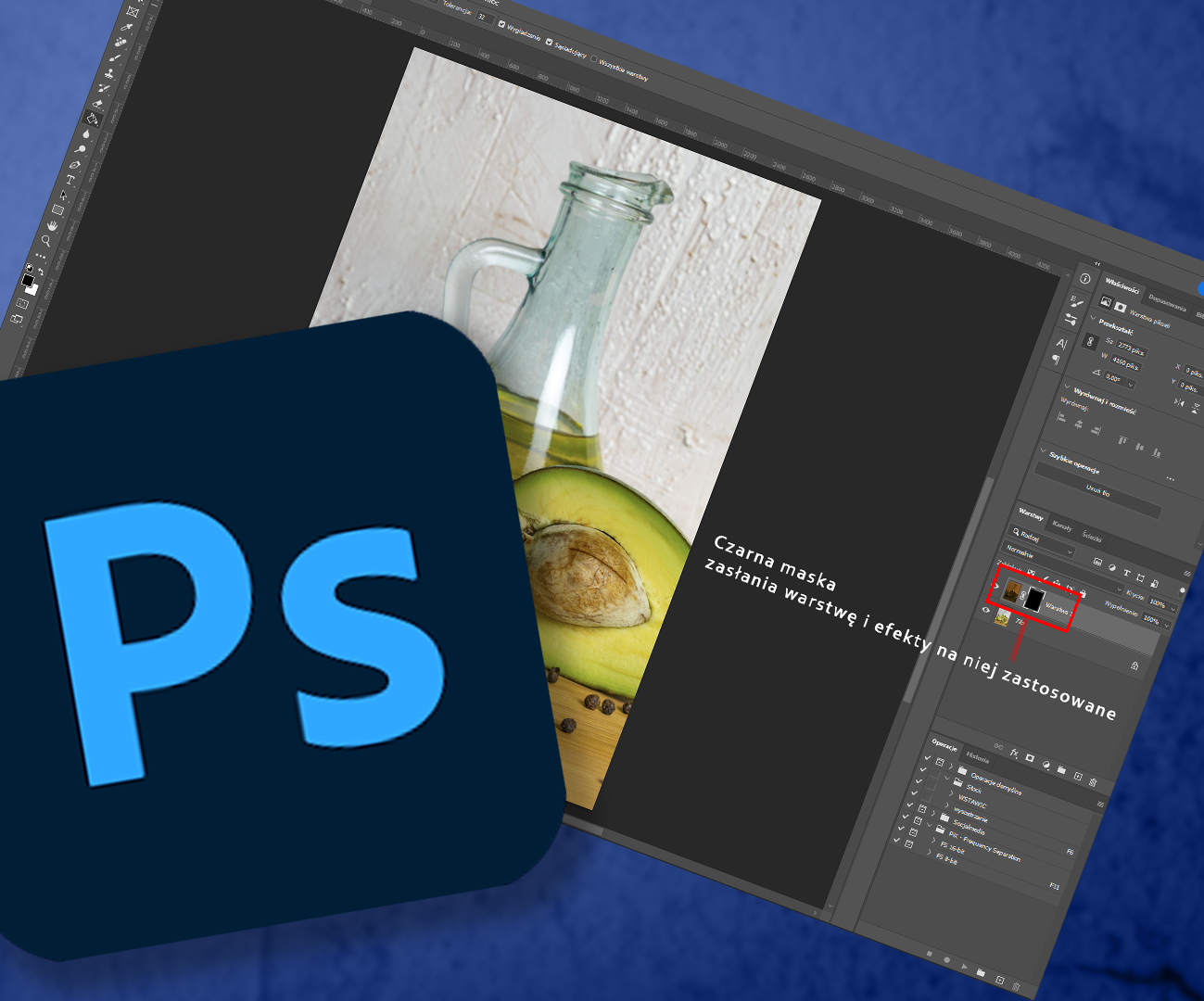Select the Eraser tool
The width and height of the screenshot is (1204, 1001).
[97, 103]
